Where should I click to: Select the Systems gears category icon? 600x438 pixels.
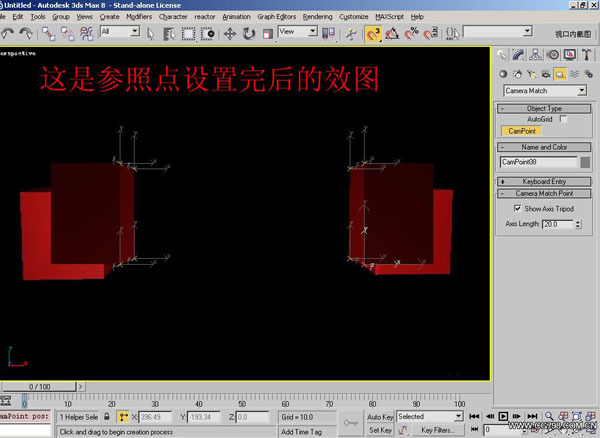(589, 74)
